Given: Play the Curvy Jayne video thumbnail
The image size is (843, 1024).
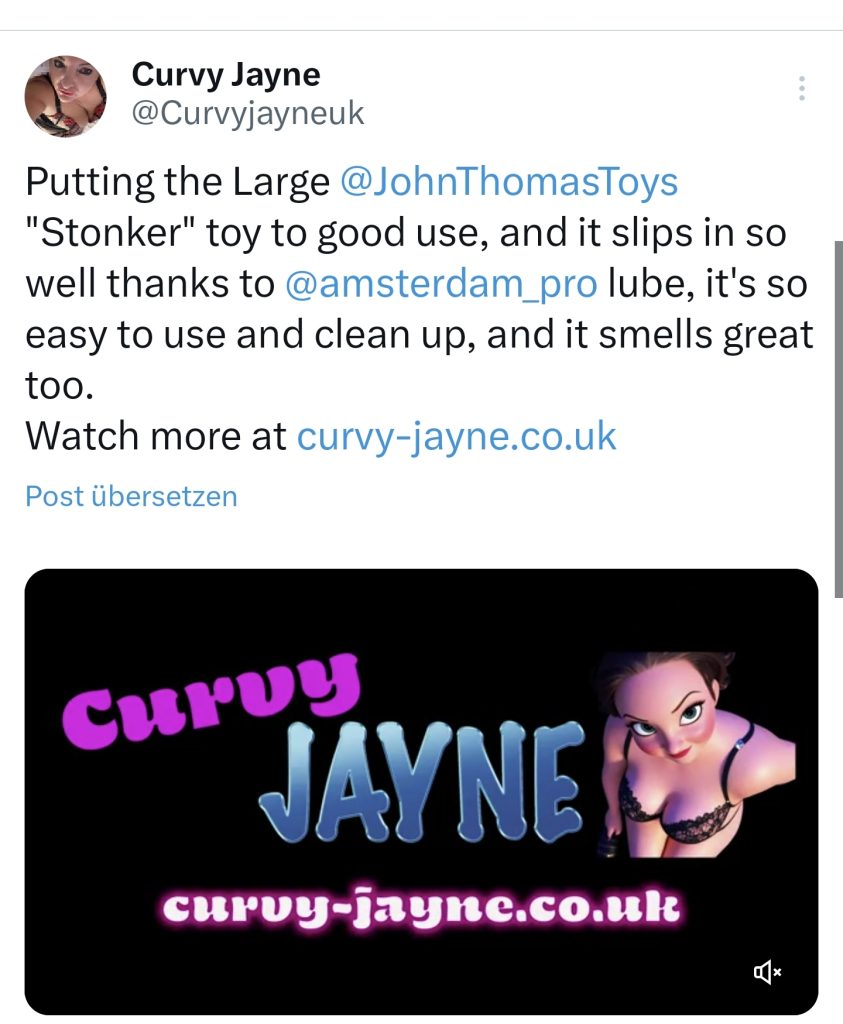Looking at the screenshot, I should tap(421, 791).
